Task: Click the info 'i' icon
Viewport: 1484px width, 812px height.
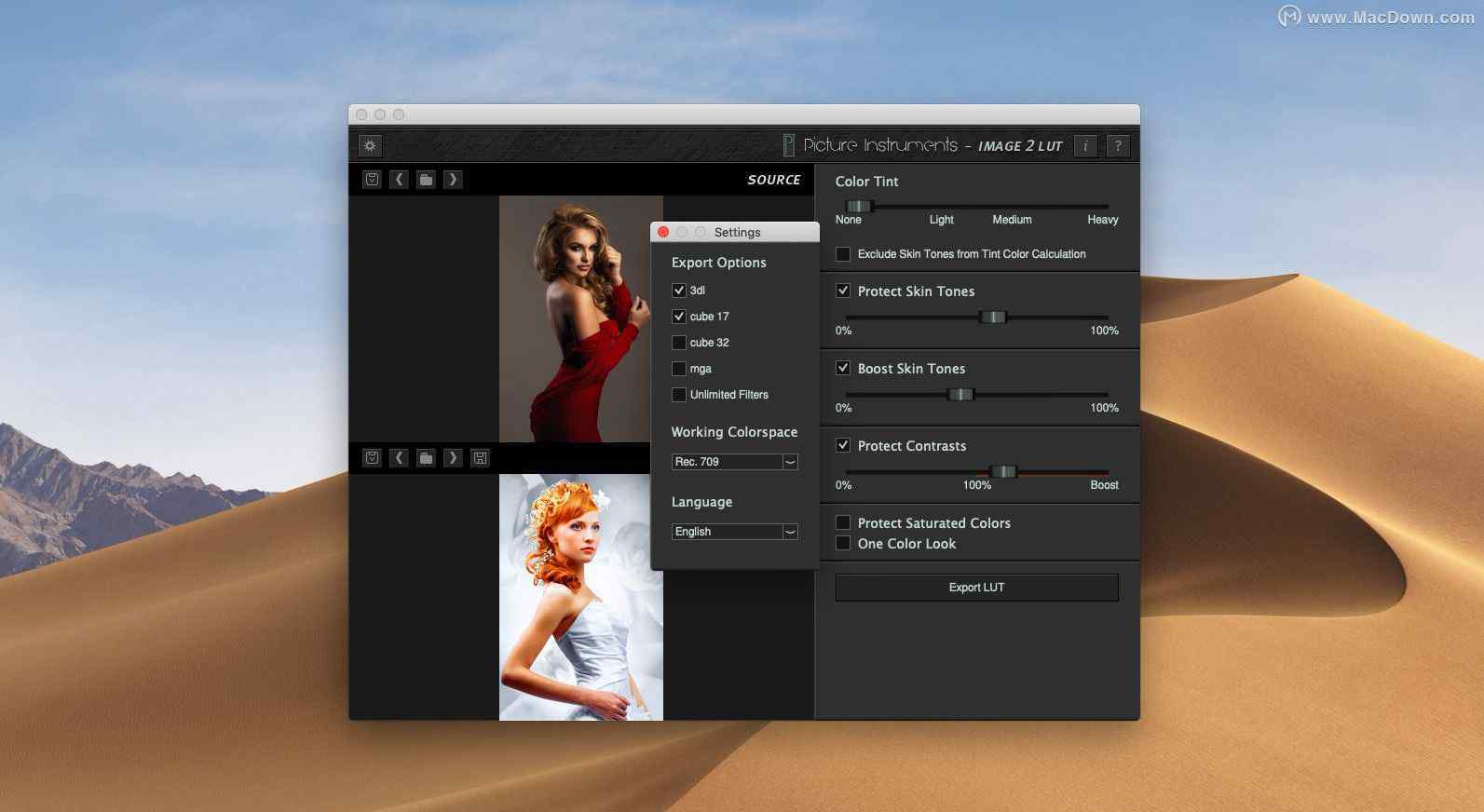Action: click(x=1085, y=146)
